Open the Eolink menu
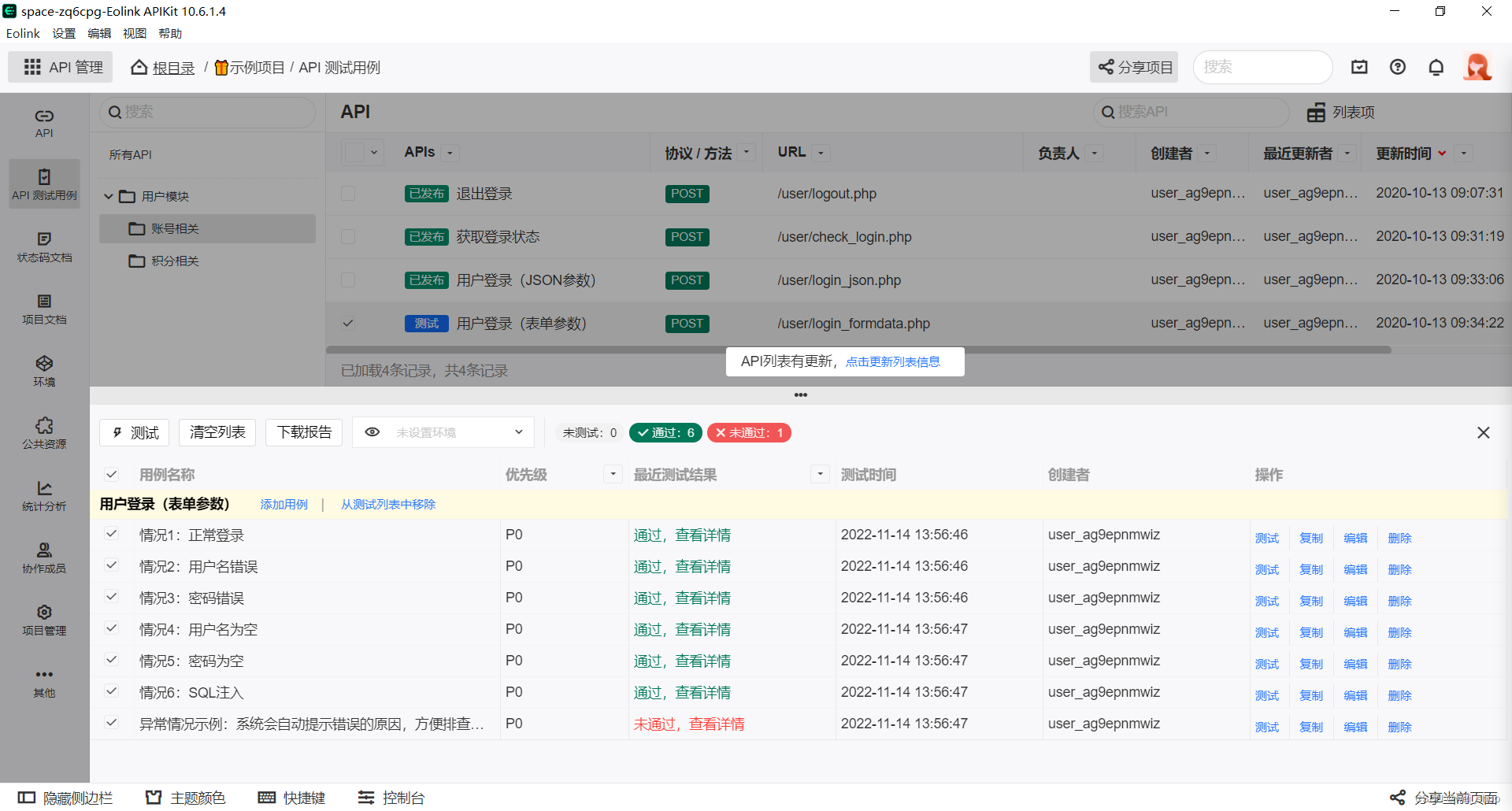Viewport: 1512px width, 811px height. pos(23,33)
